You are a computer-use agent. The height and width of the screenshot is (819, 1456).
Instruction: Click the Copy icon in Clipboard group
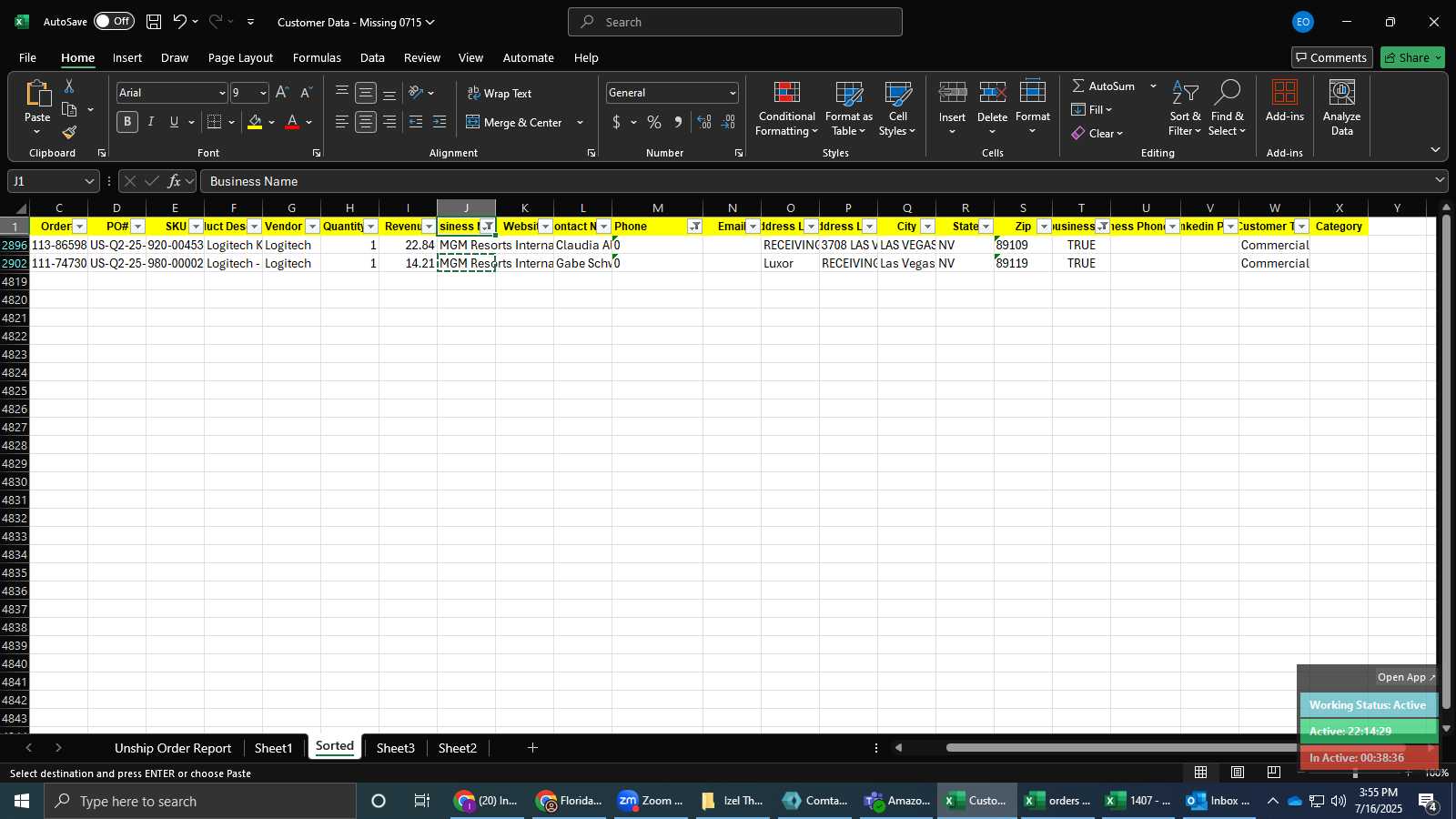point(69,110)
